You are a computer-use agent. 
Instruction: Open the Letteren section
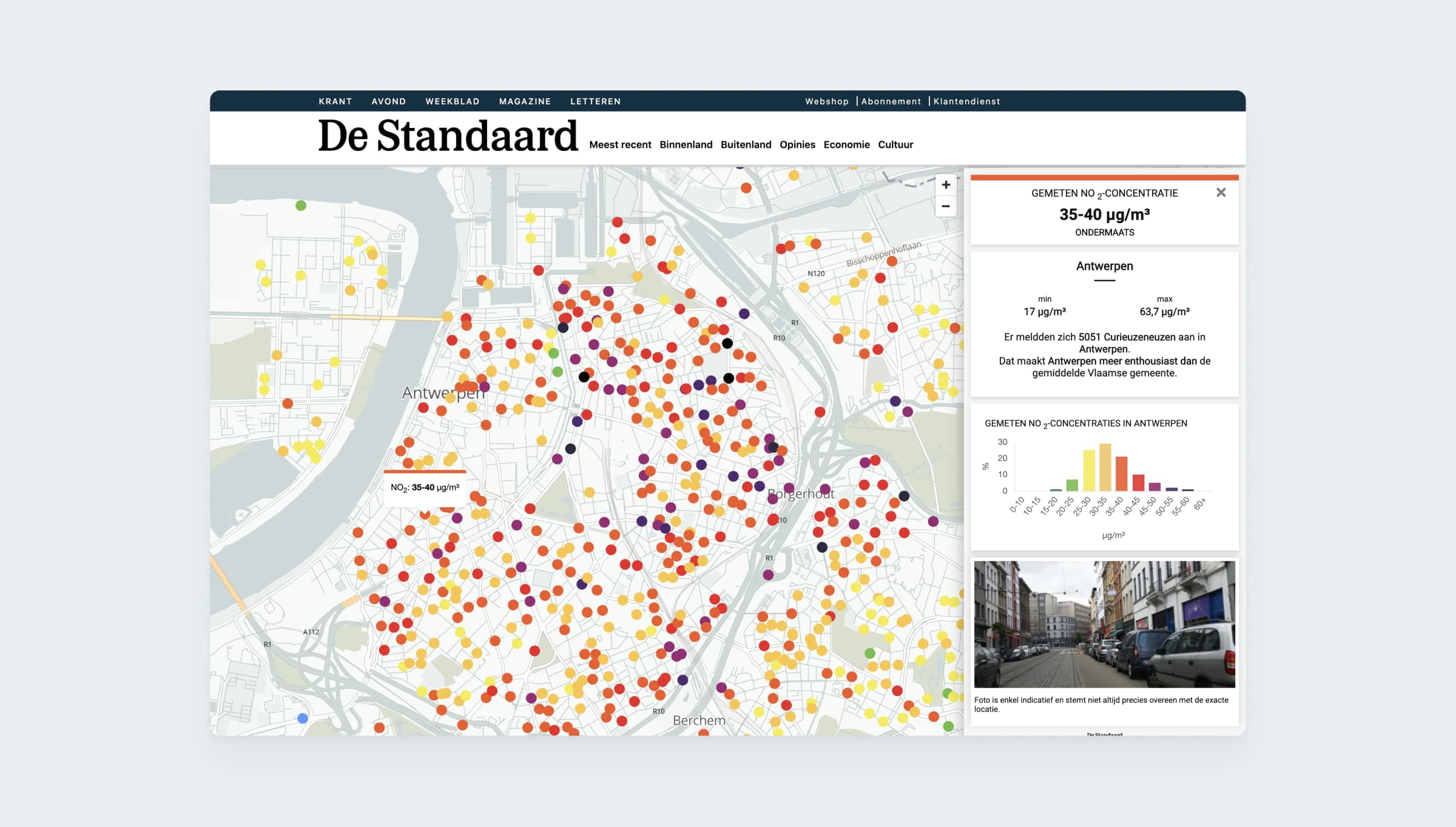(x=596, y=101)
